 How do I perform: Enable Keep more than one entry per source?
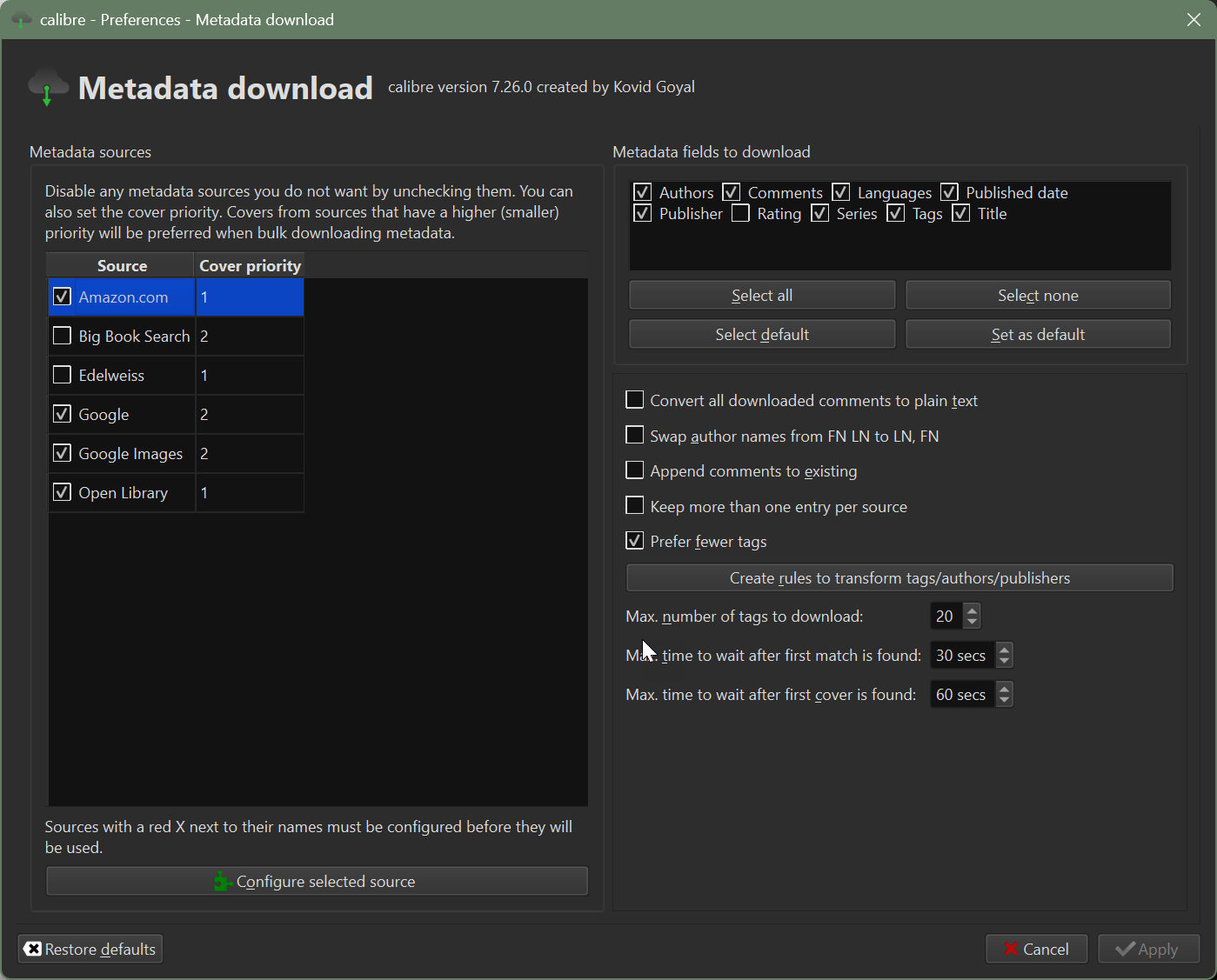(x=635, y=505)
